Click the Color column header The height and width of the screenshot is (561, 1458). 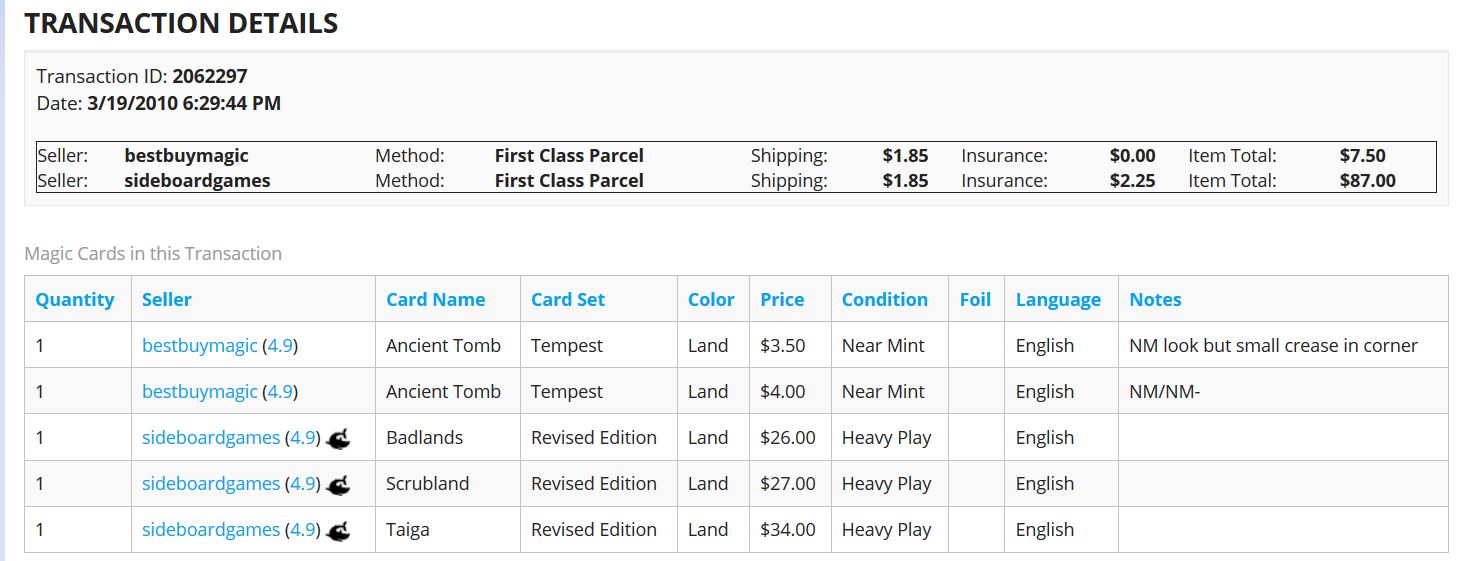[710, 299]
